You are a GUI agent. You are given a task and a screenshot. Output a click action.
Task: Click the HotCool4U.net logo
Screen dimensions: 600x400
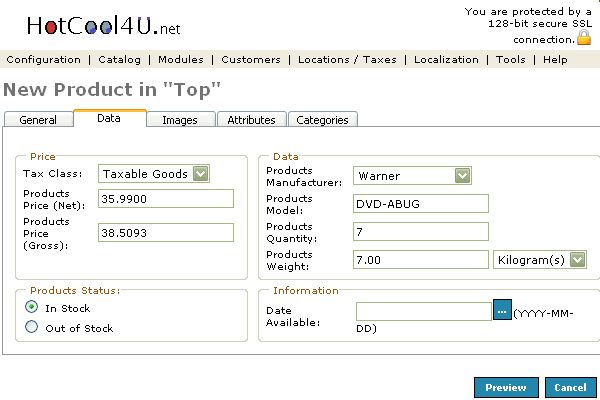[90, 25]
